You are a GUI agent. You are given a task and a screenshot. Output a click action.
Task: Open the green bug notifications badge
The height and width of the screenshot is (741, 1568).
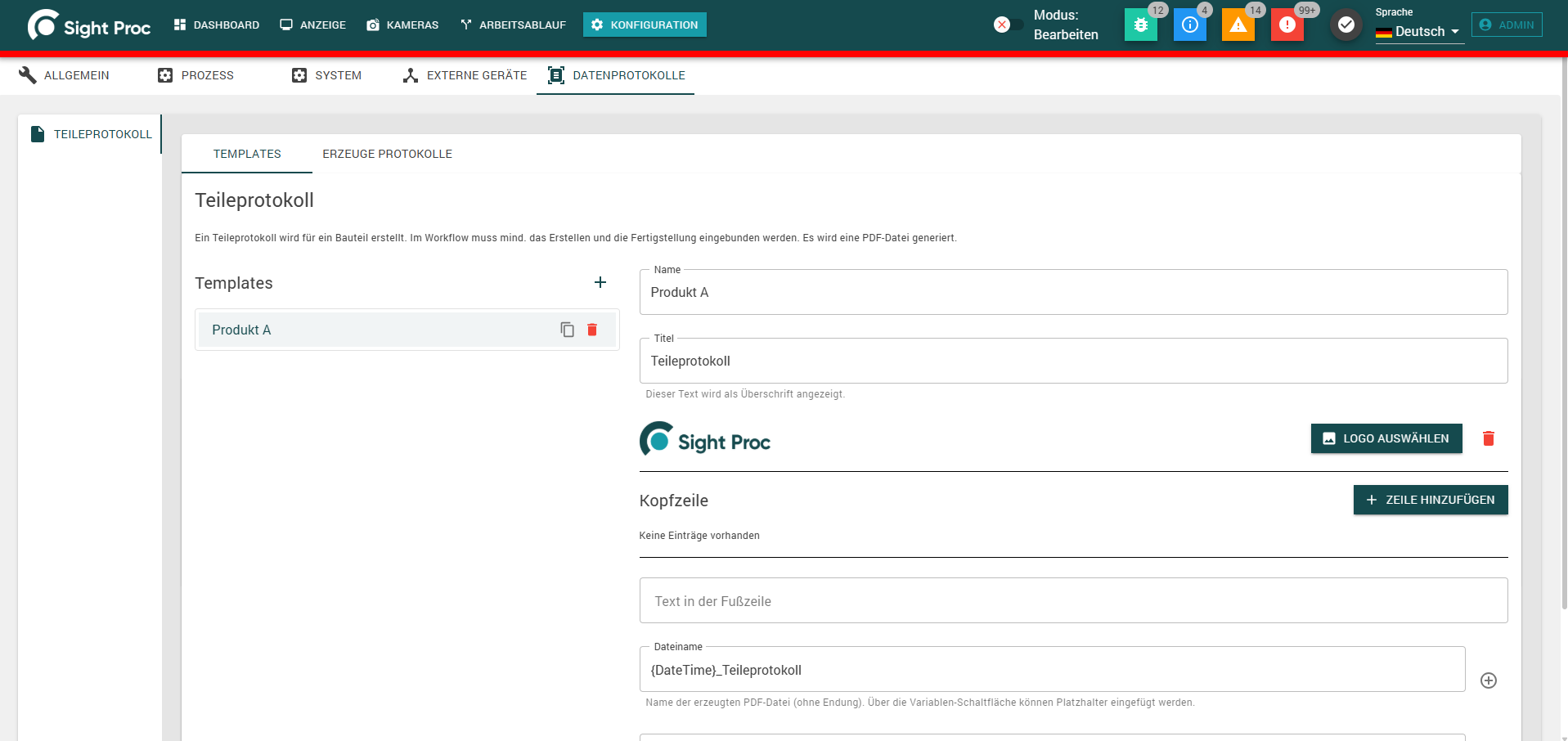coord(1140,25)
